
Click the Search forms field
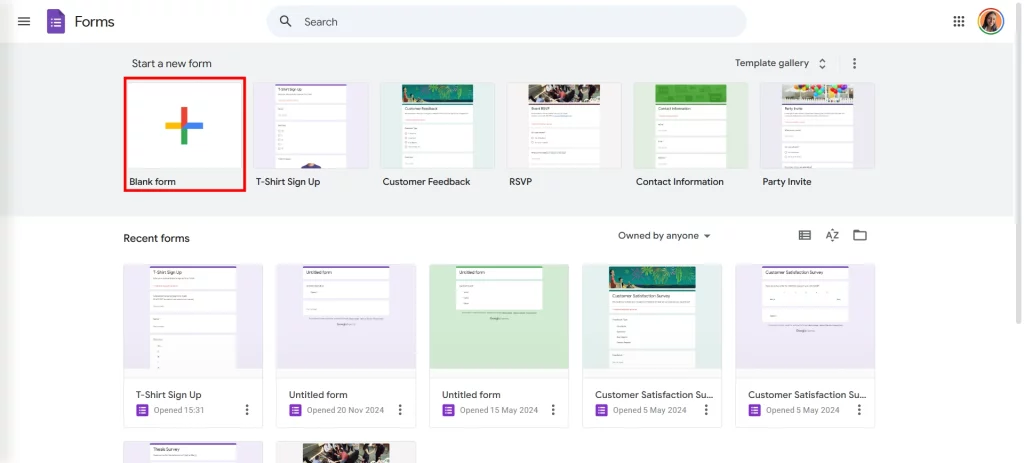506,21
